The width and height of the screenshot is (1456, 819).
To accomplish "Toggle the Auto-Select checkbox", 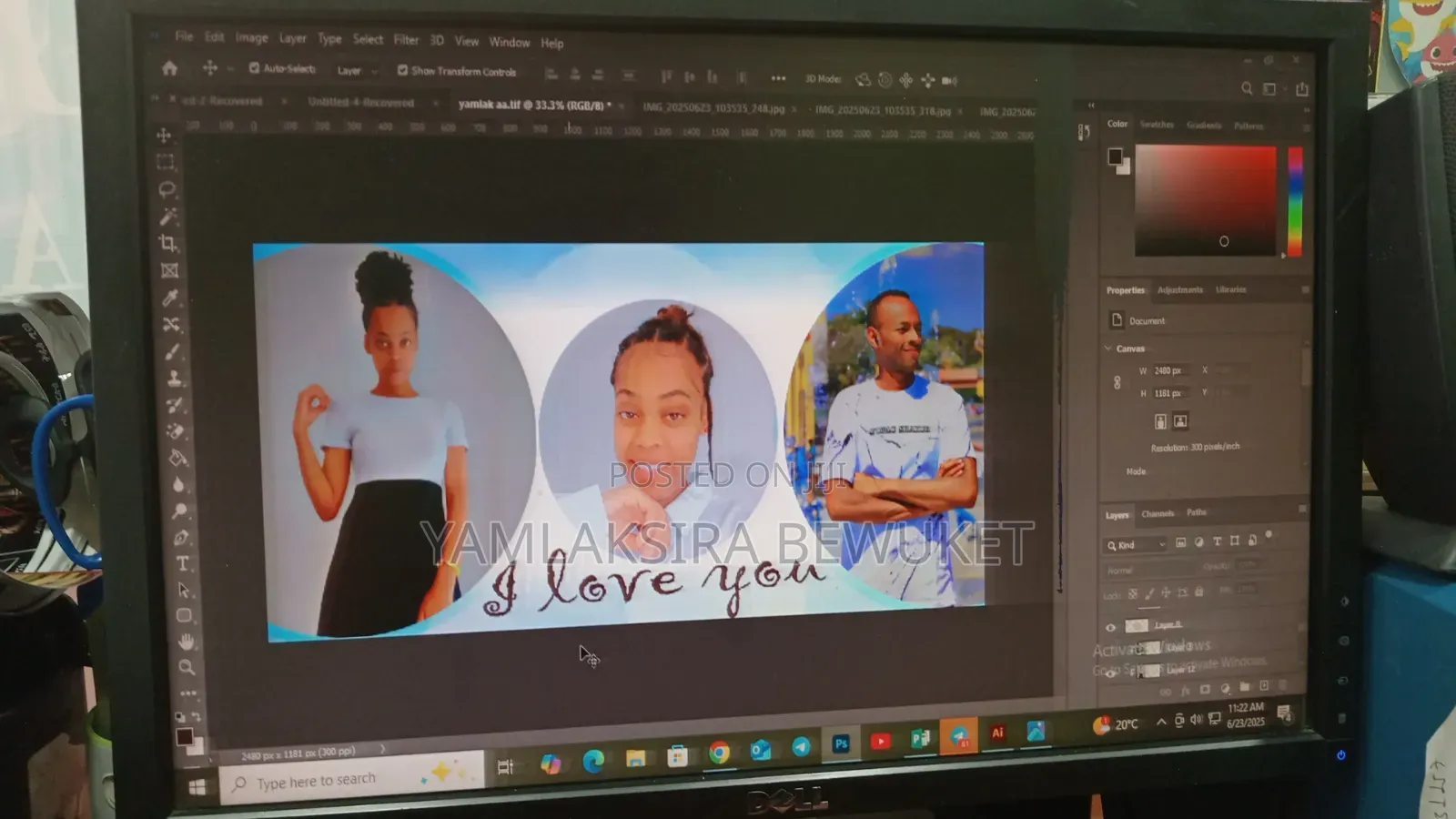I will pos(255,68).
